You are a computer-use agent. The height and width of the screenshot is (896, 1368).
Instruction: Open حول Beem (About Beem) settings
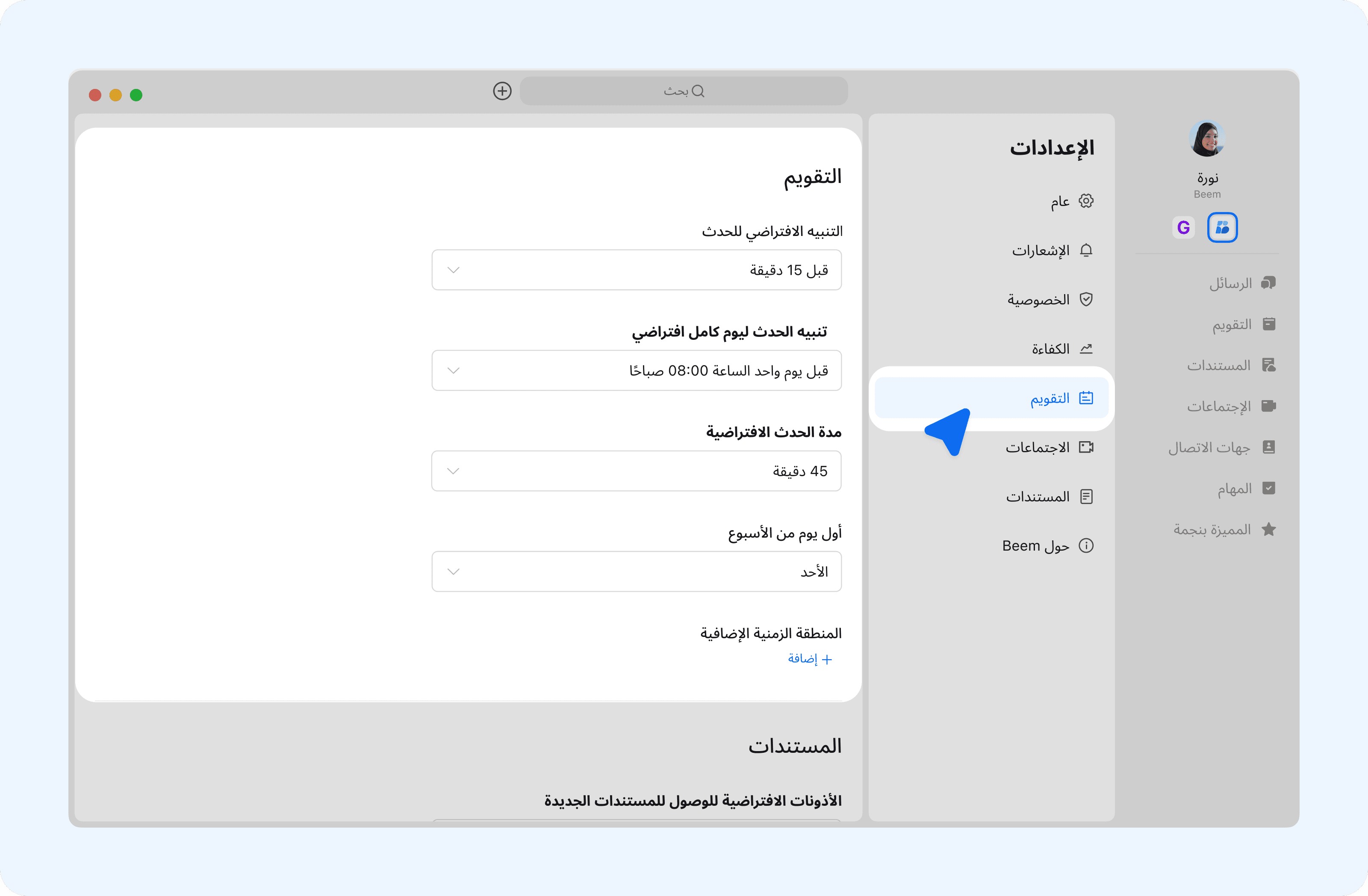click(x=1047, y=545)
